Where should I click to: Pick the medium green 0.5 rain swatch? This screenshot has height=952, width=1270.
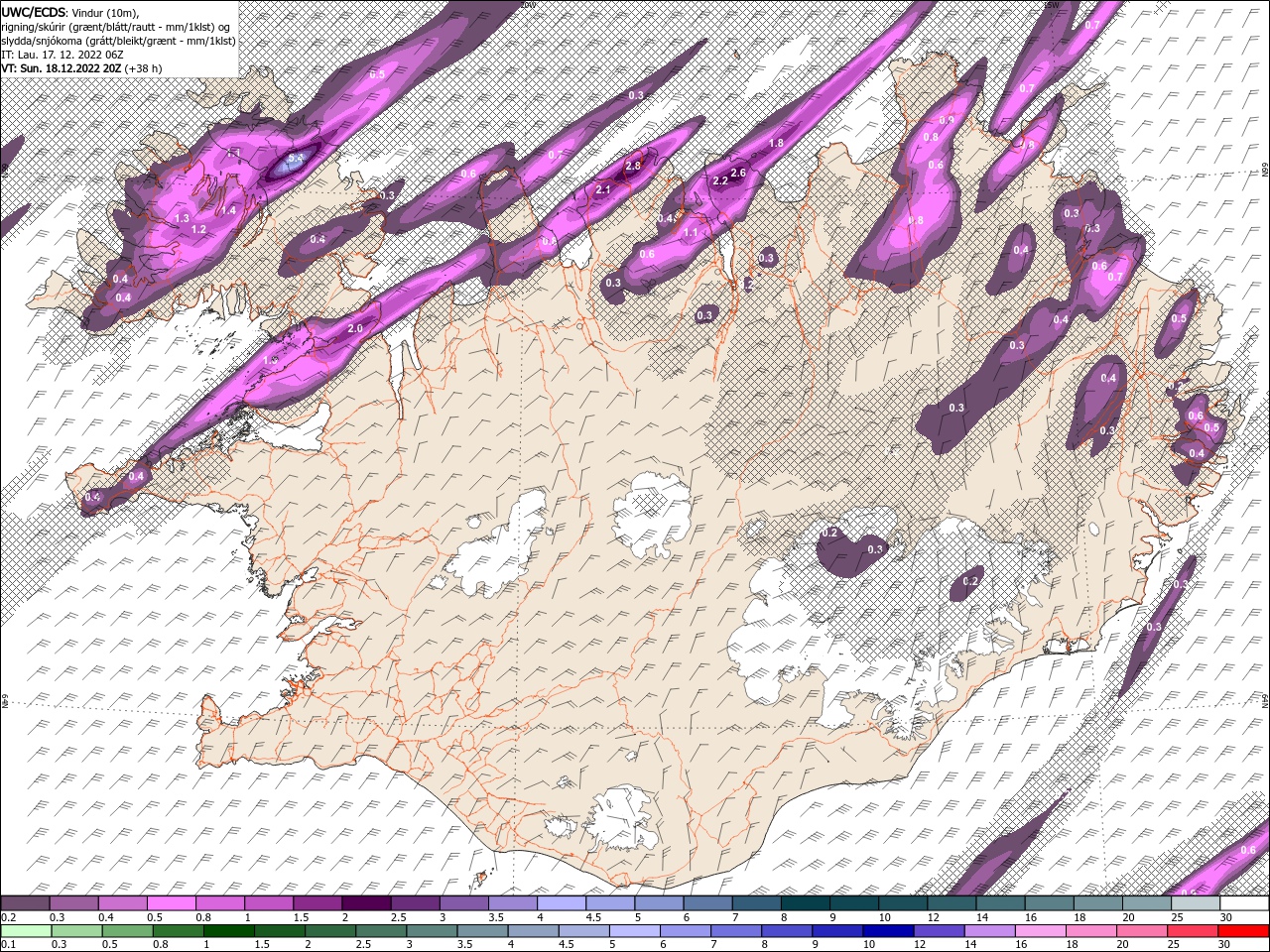tap(128, 931)
